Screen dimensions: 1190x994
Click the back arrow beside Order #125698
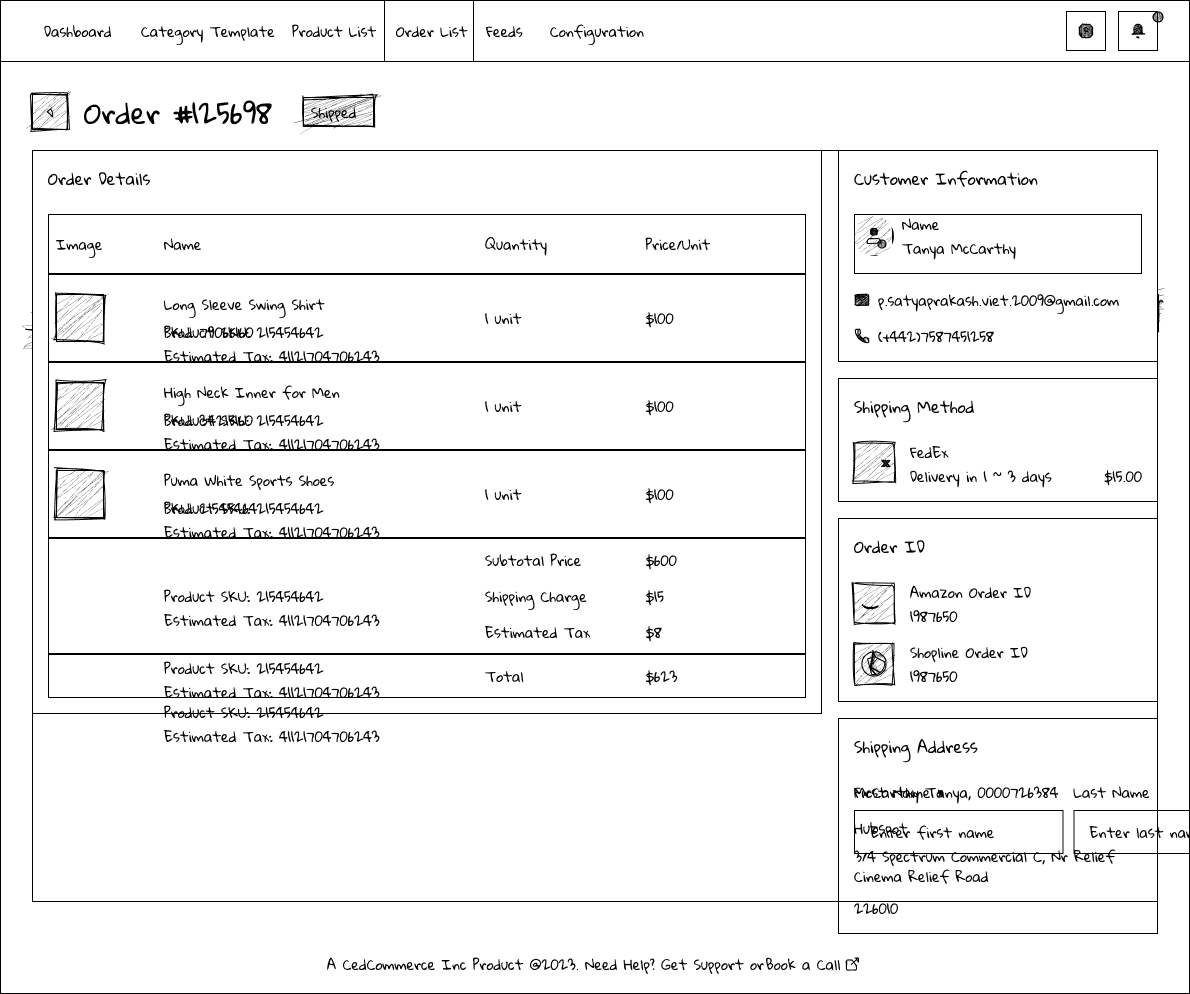click(50, 112)
